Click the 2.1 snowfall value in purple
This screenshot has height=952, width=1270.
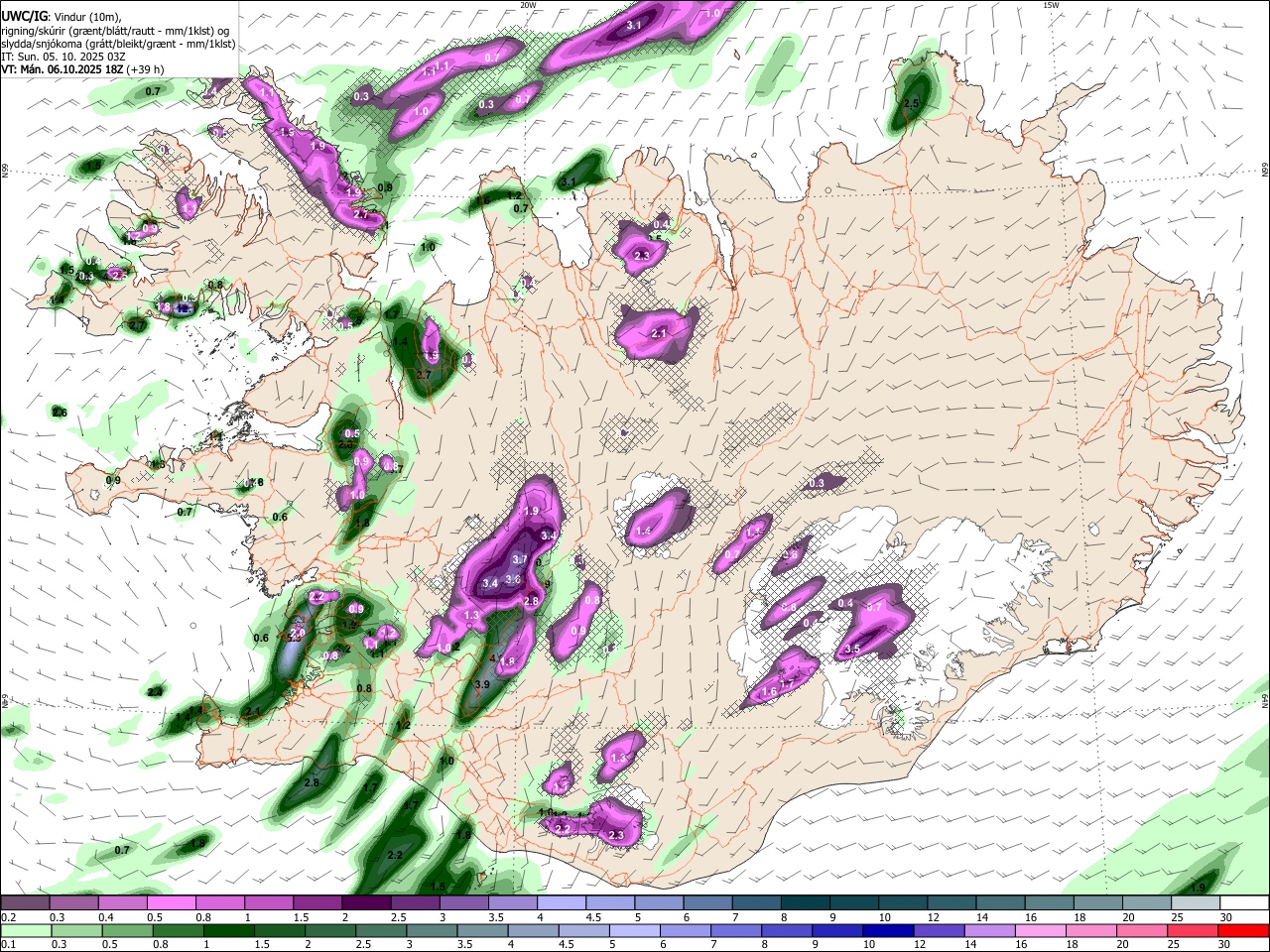pyautogui.click(x=659, y=334)
